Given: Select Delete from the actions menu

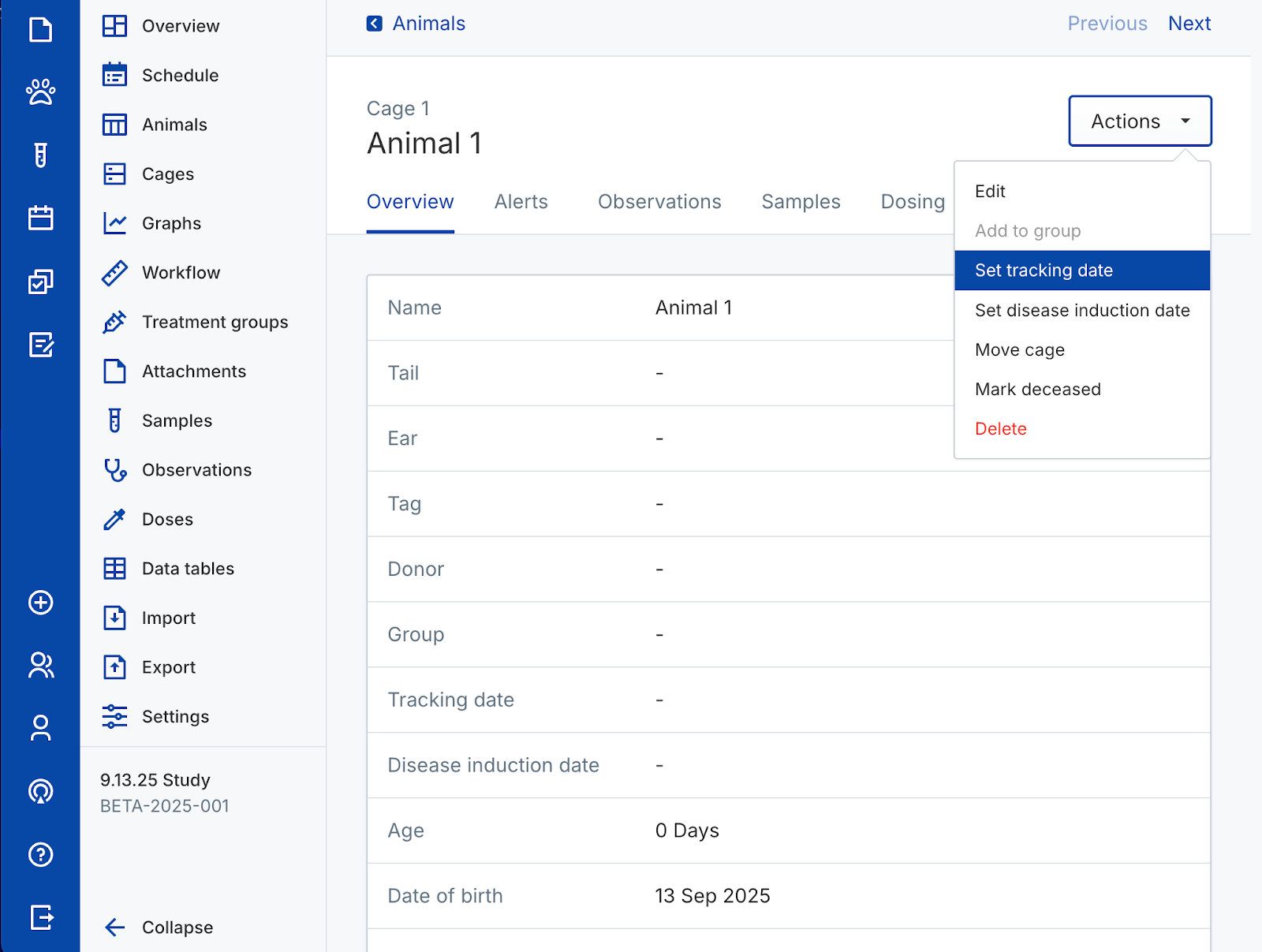Looking at the screenshot, I should [x=1000, y=429].
